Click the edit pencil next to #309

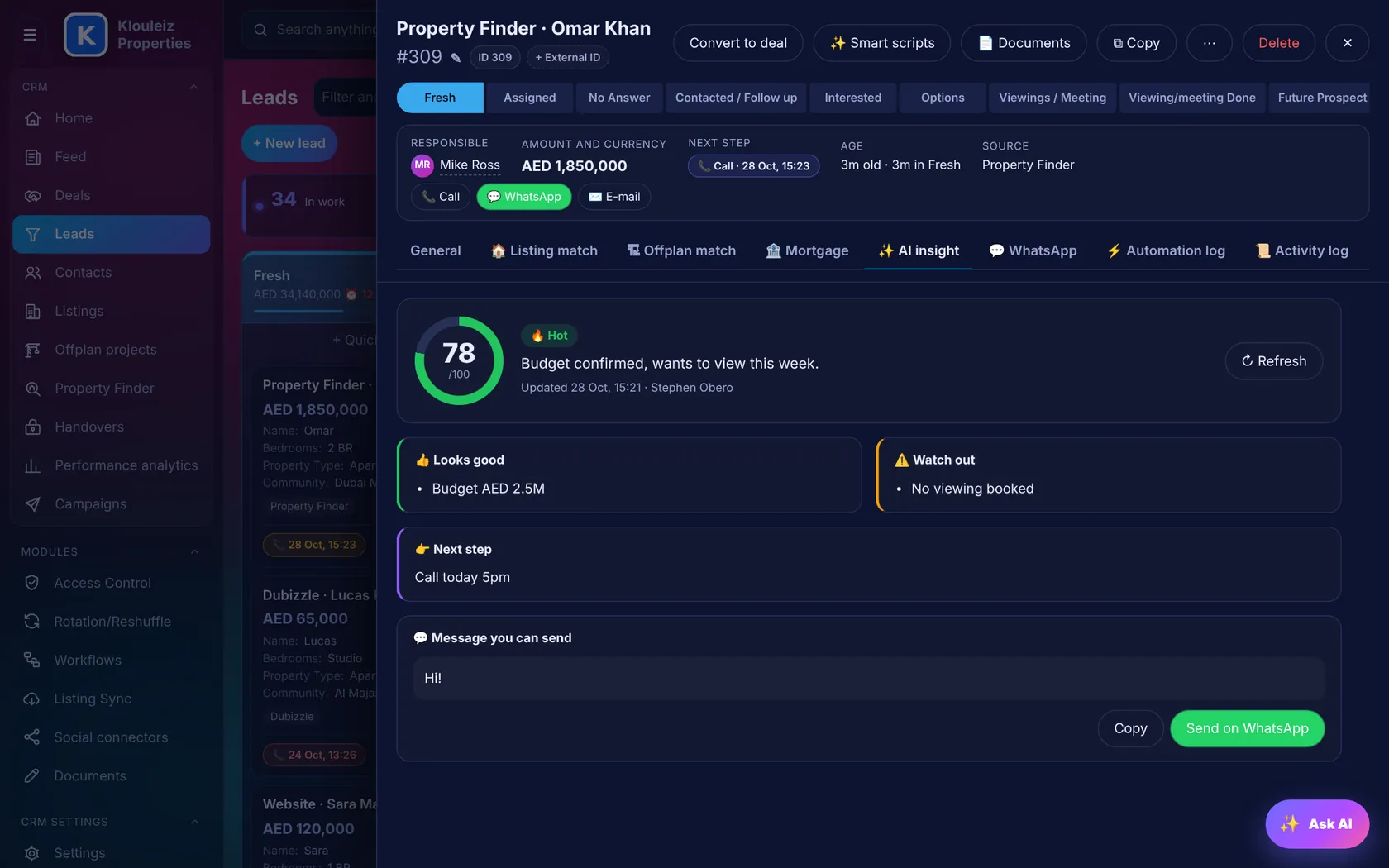point(456,58)
